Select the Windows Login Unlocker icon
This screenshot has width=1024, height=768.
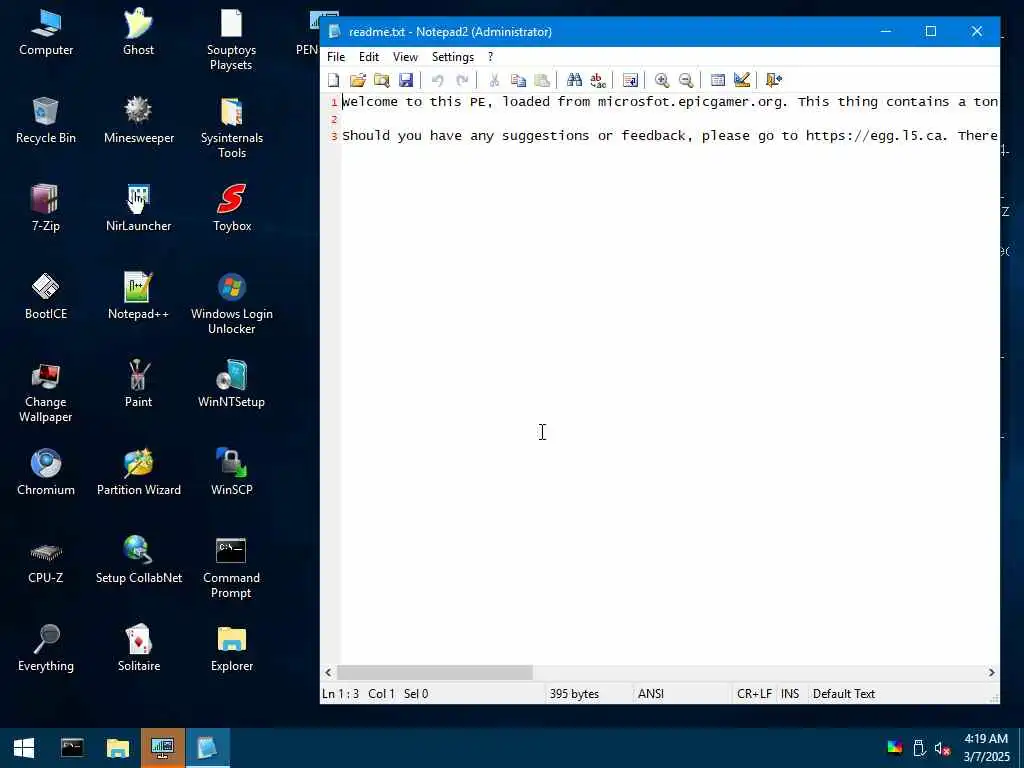pyautogui.click(x=231, y=303)
